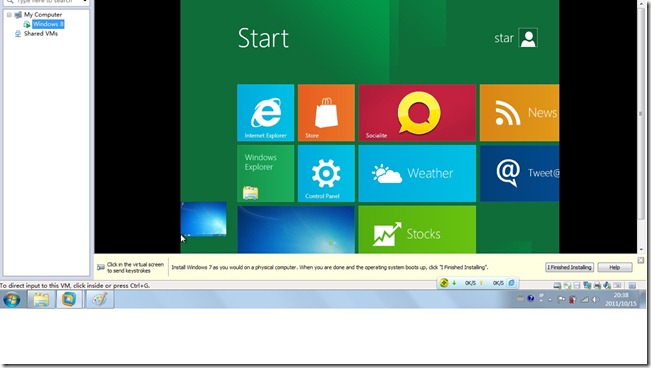Open the library search dropdown arrow
Screen dimensions: 651x368
[x=86, y=1]
